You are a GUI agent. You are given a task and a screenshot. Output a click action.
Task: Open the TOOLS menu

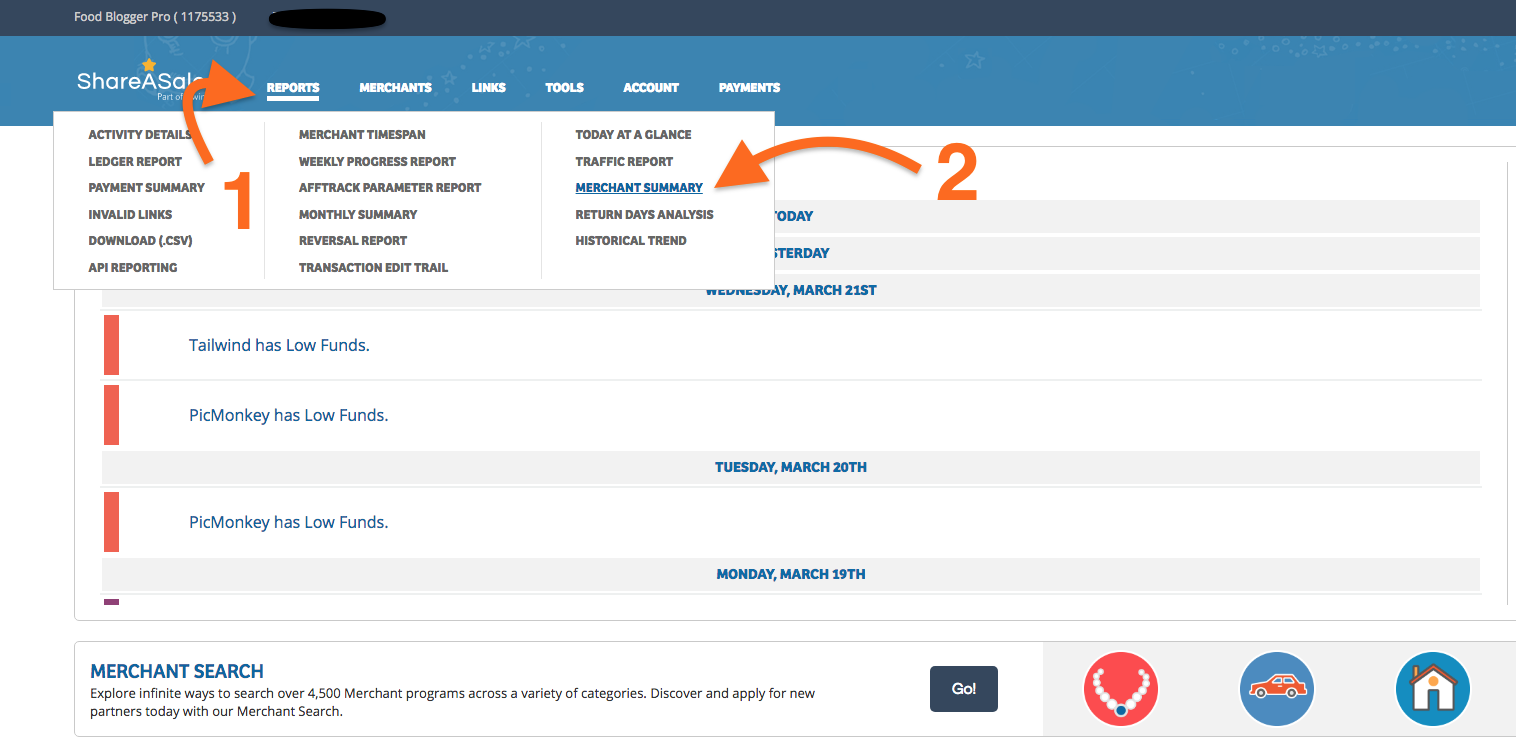click(x=564, y=88)
